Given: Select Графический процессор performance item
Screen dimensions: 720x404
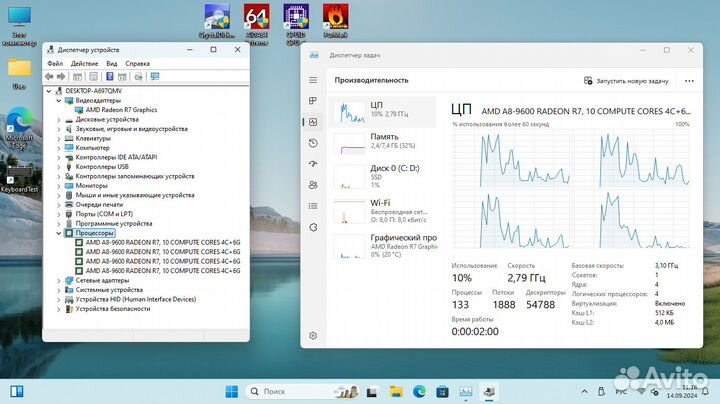Looking at the screenshot, I should pyautogui.click(x=382, y=245).
